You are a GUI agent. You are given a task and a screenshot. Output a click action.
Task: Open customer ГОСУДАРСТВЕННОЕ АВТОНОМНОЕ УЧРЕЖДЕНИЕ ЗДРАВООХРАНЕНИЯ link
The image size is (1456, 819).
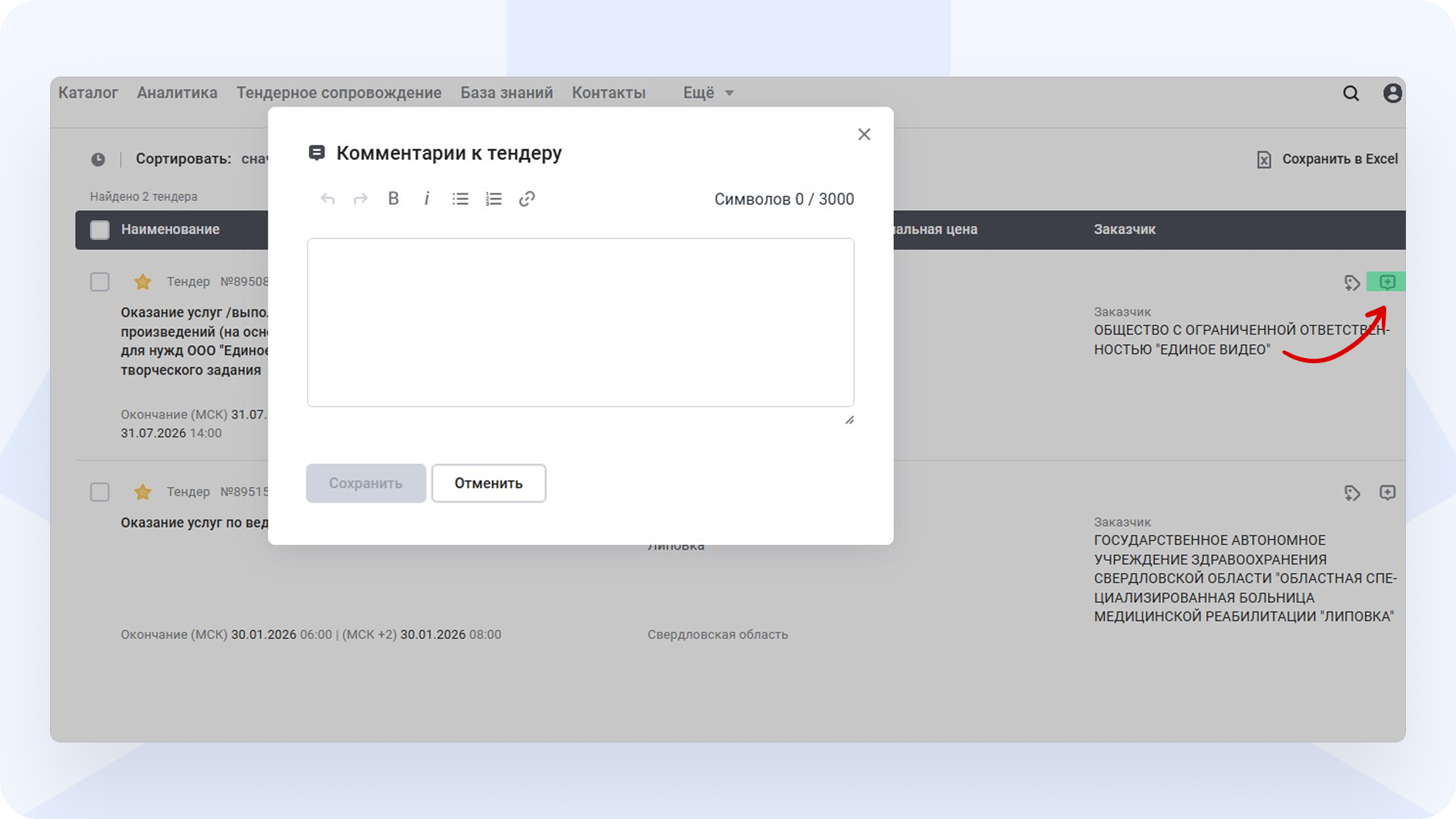pyautogui.click(x=1245, y=579)
